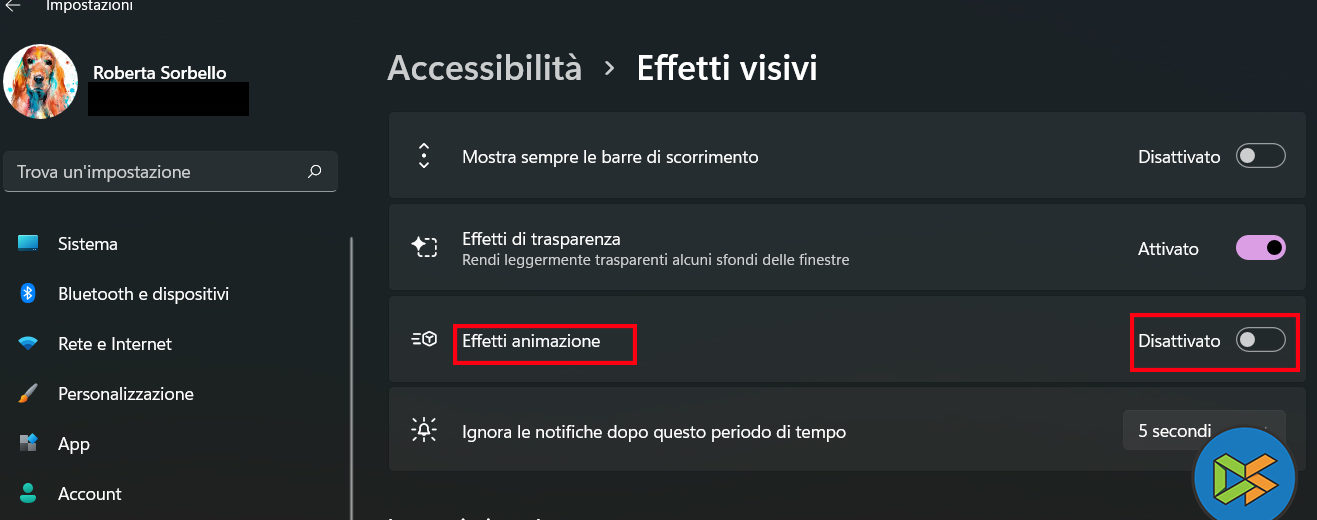Screen dimensions: 1317x520
Task: Go to Rete e Internet settings
Action: [x=115, y=344]
